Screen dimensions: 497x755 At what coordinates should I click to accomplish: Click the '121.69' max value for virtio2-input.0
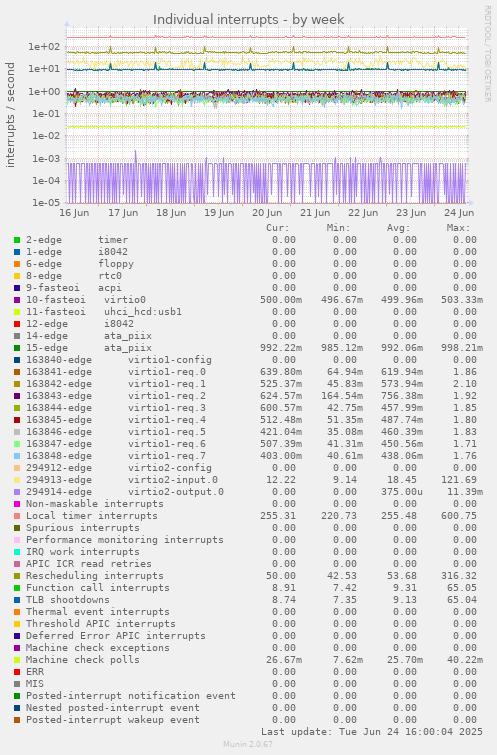click(x=459, y=480)
